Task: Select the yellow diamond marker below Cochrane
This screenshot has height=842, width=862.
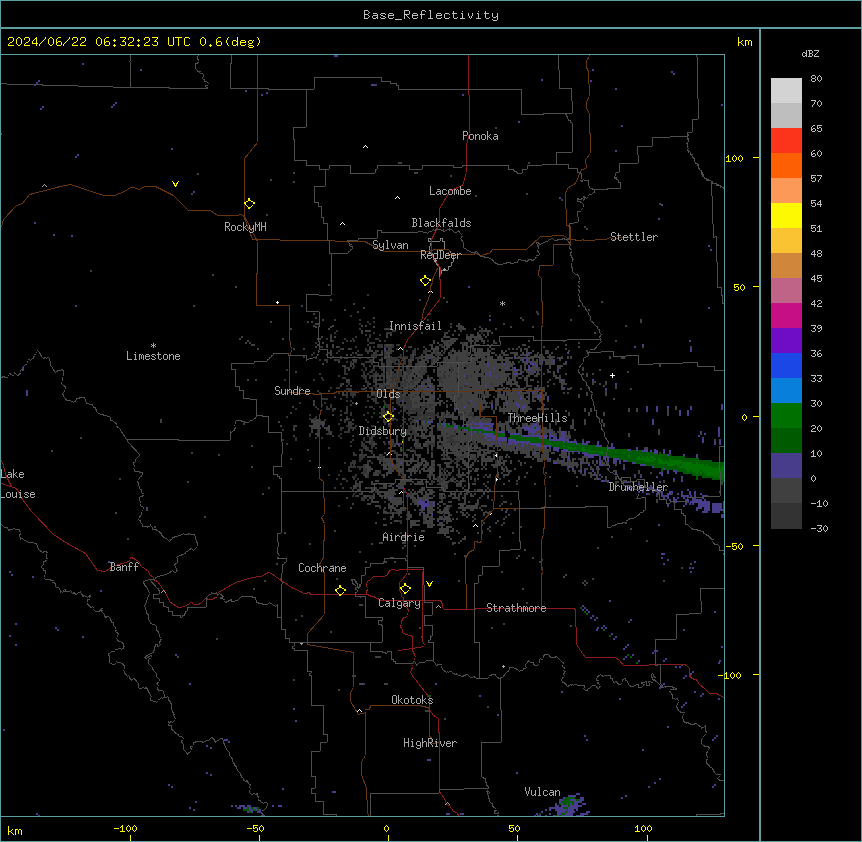Action: 340,590
